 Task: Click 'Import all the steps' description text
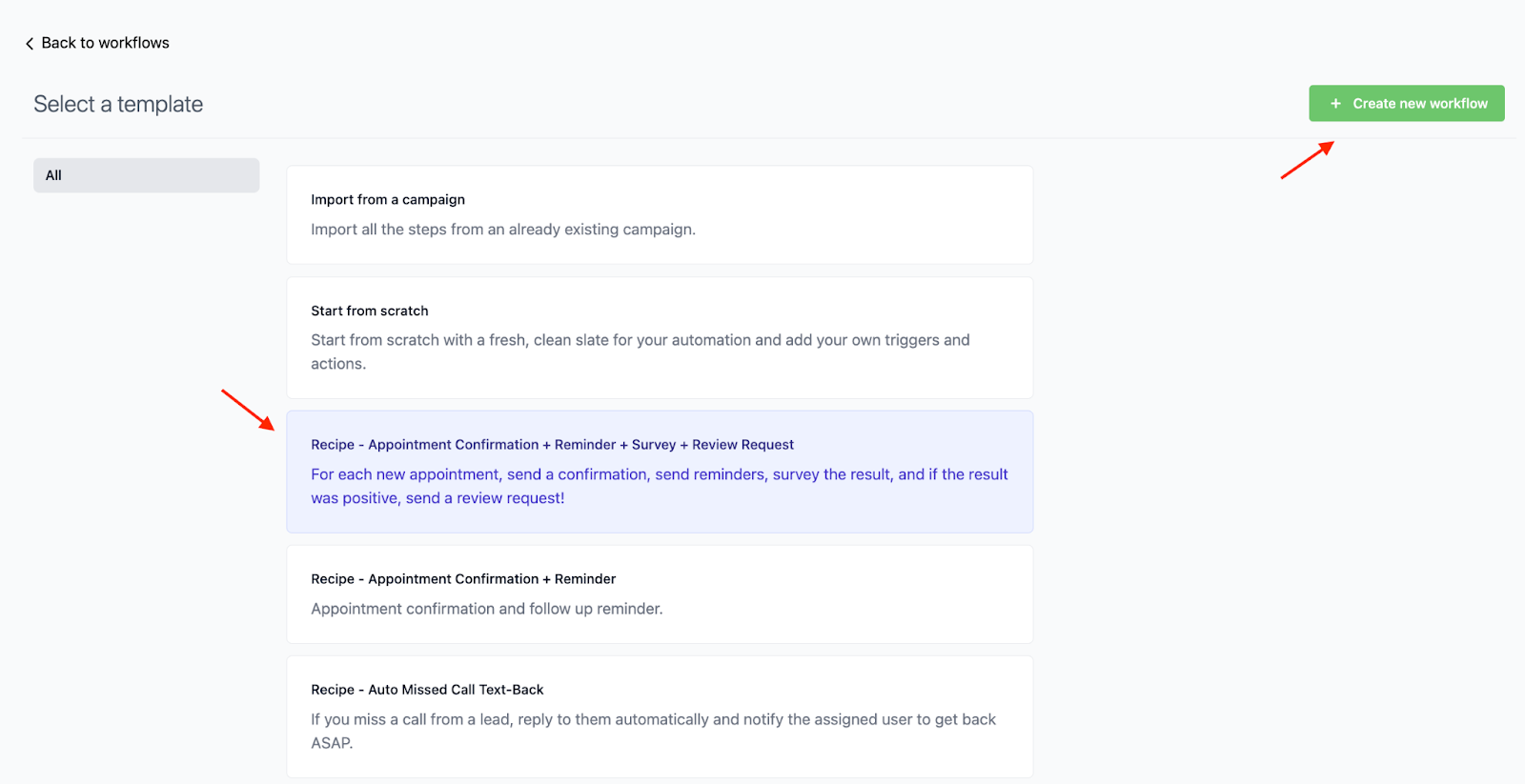(x=503, y=230)
